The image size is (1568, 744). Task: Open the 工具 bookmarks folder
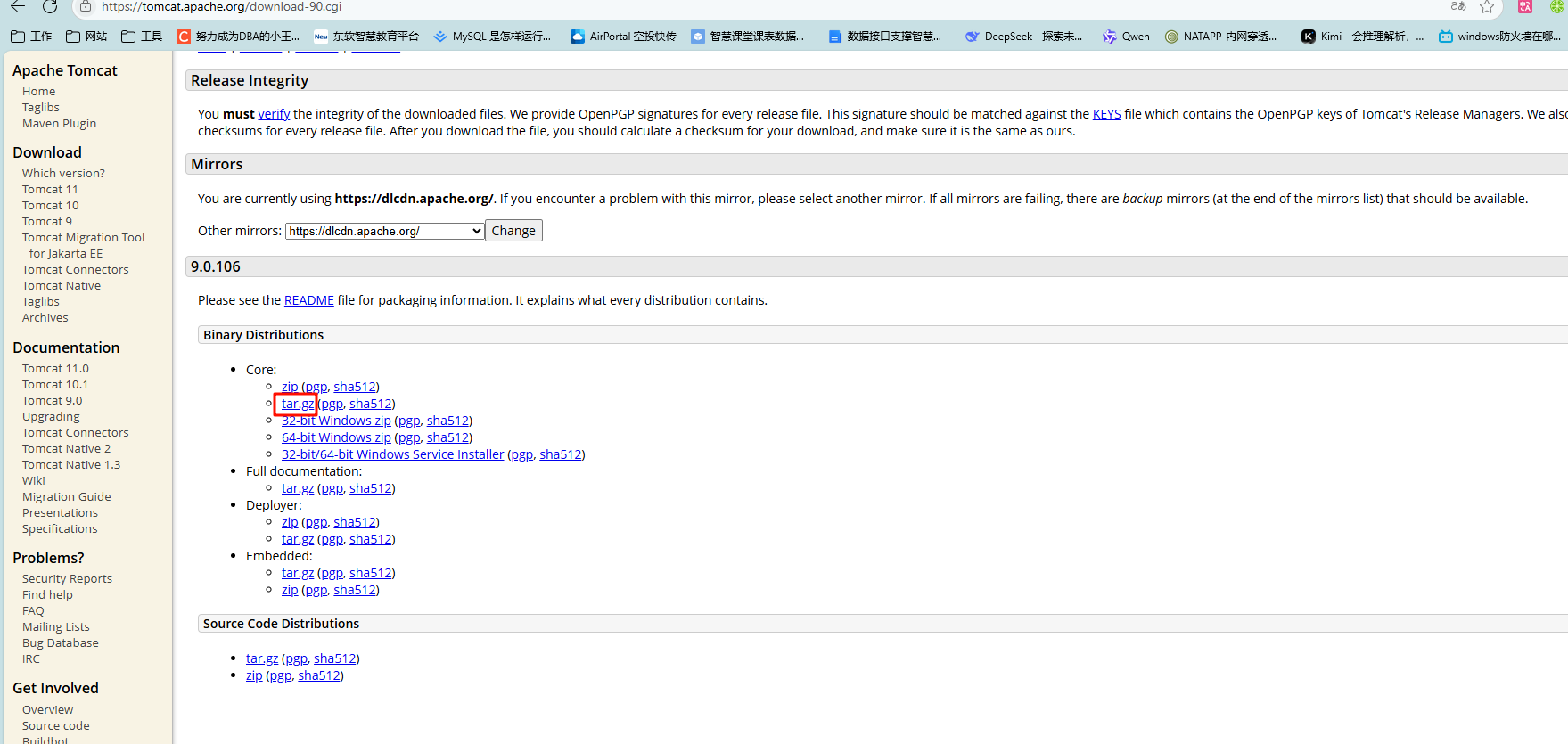click(142, 37)
